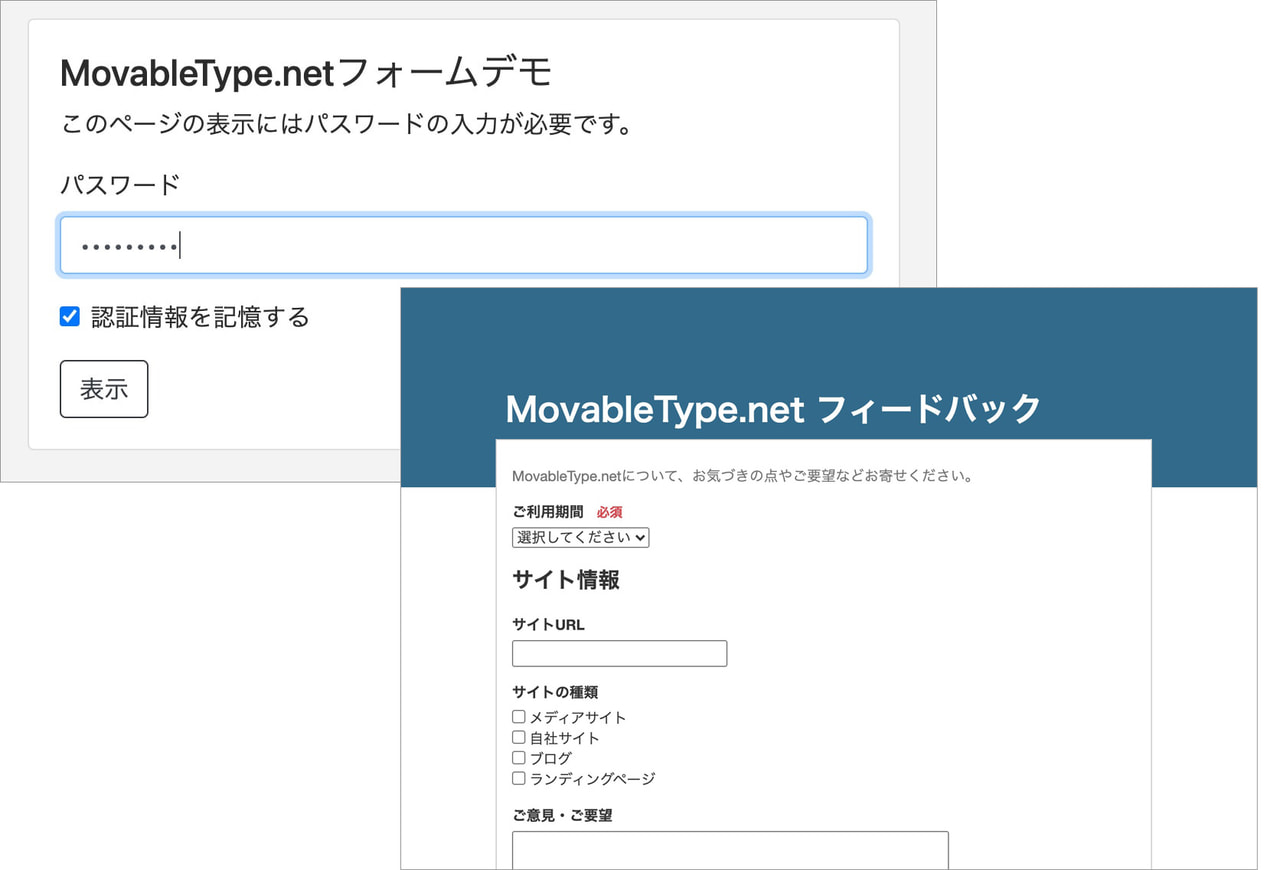The image size is (1280, 870).
Task: Click the password input field
Action: tap(463, 245)
